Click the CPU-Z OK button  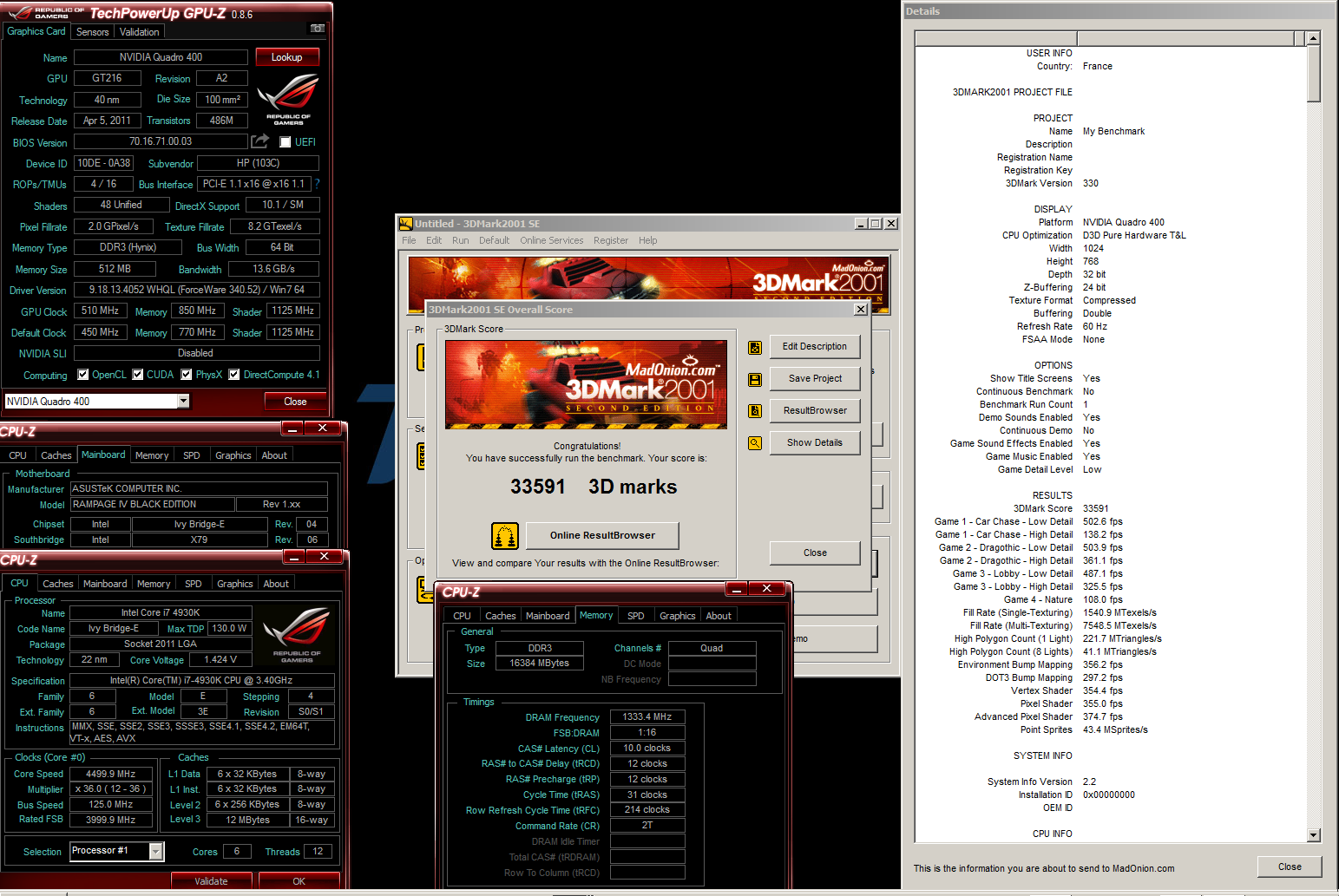[x=299, y=881]
